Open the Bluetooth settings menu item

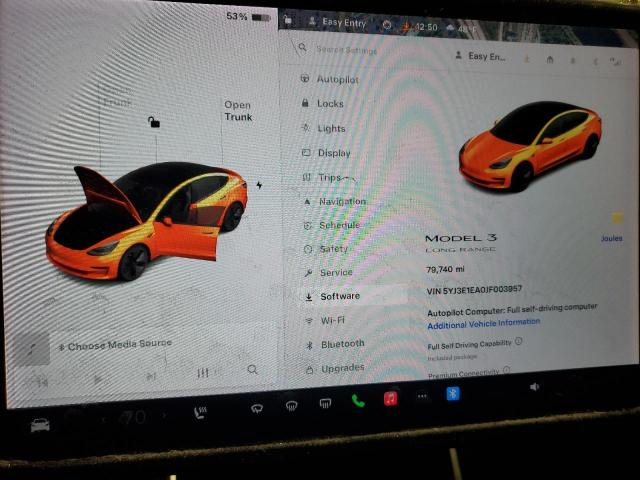pos(335,344)
